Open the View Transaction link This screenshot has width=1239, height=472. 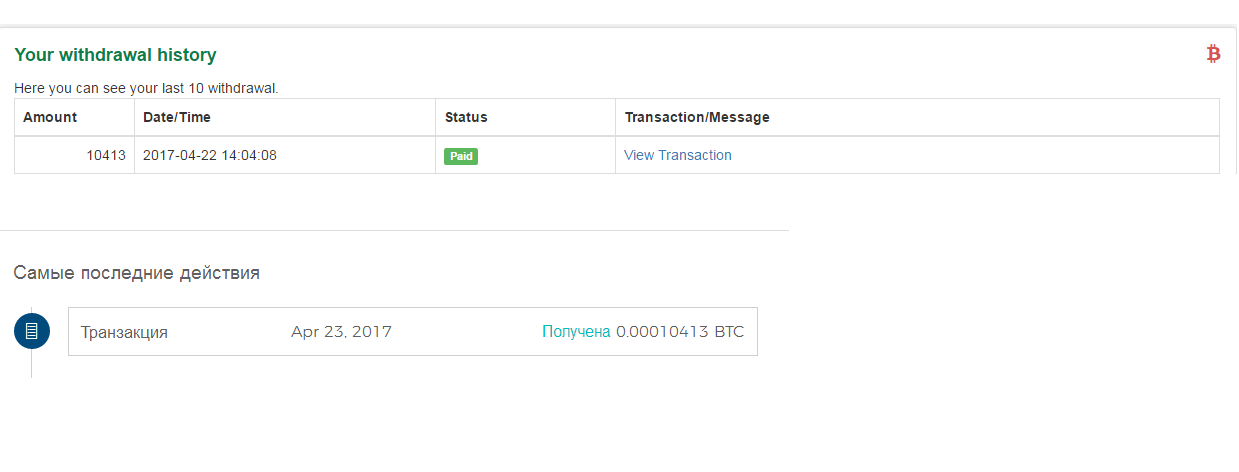(x=677, y=155)
